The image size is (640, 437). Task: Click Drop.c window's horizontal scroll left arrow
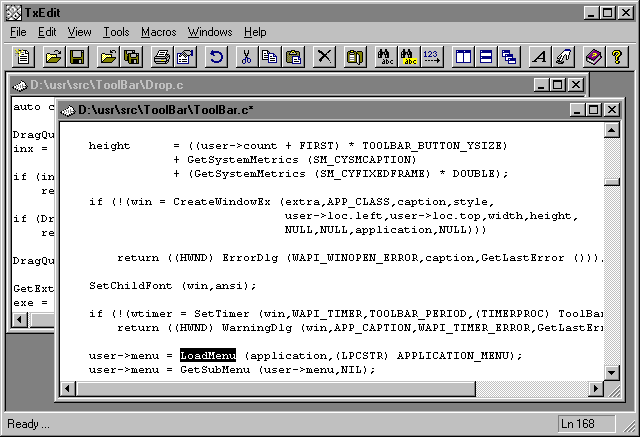[20, 319]
